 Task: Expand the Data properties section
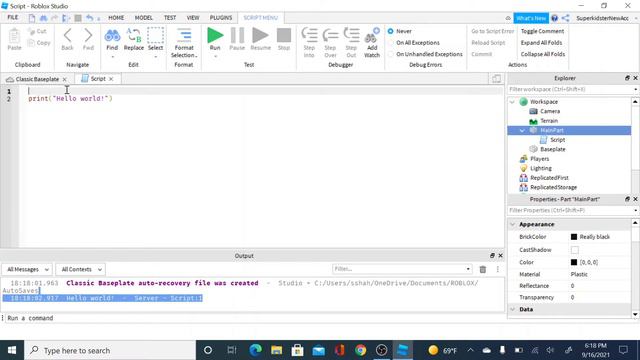(x=513, y=309)
